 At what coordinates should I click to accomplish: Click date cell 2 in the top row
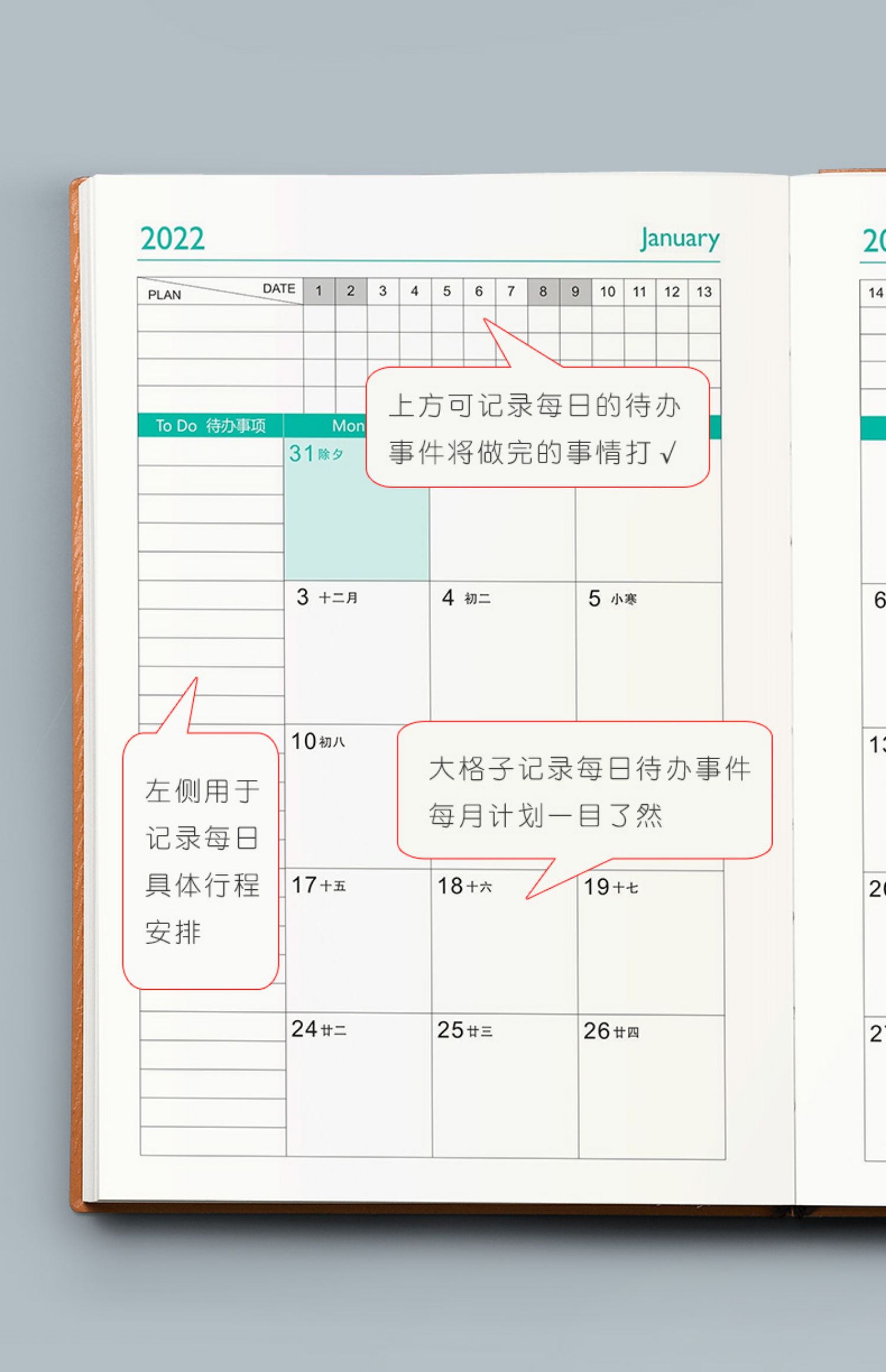click(351, 291)
